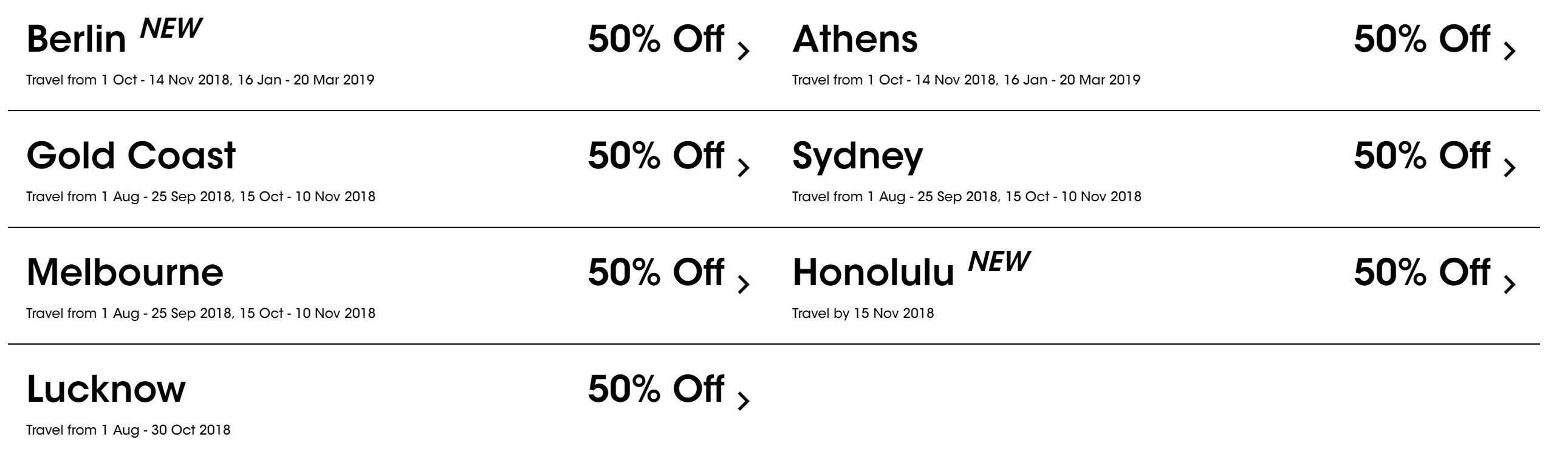The height and width of the screenshot is (451, 1568).
Task: Select the Gold Coast destination
Action: coord(131,156)
